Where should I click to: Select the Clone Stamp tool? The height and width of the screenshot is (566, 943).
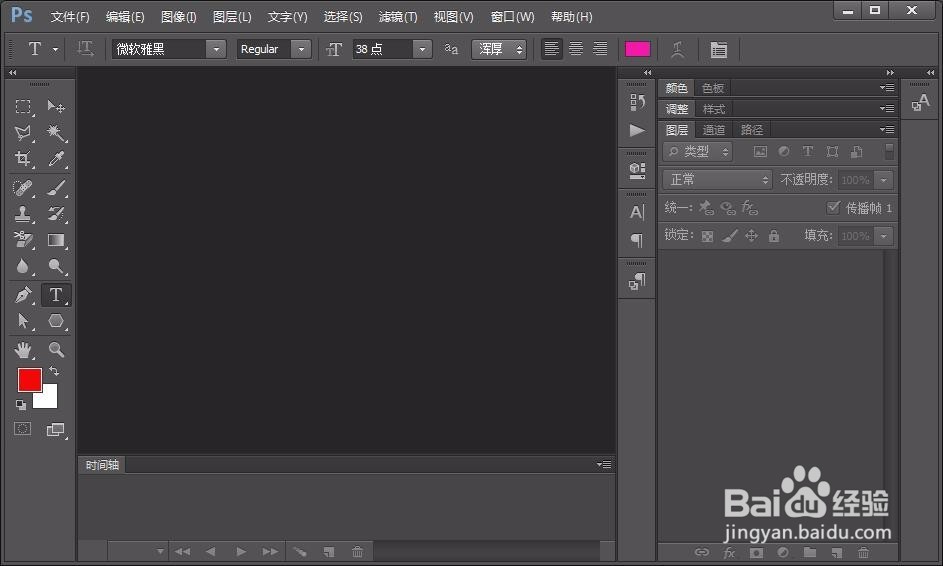(23, 214)
